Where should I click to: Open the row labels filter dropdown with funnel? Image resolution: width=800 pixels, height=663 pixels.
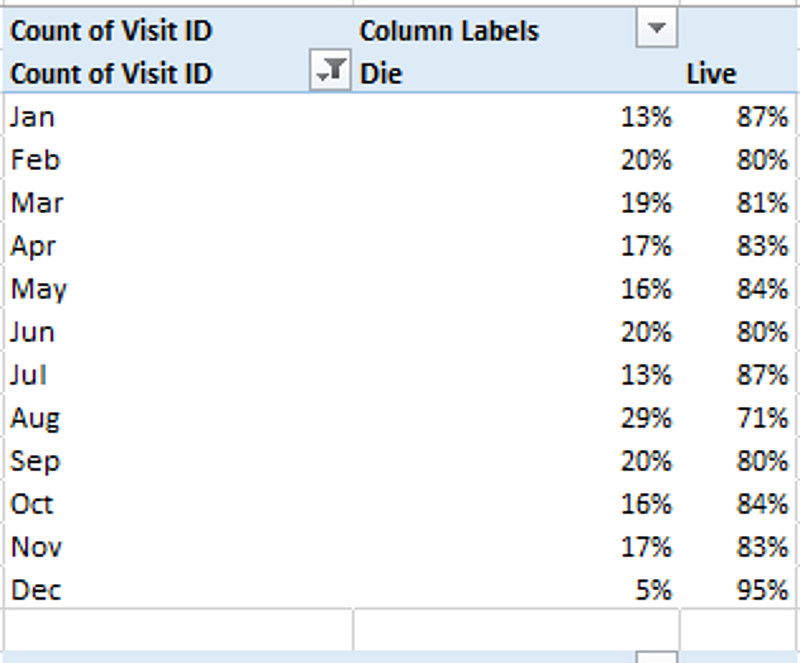330,73
